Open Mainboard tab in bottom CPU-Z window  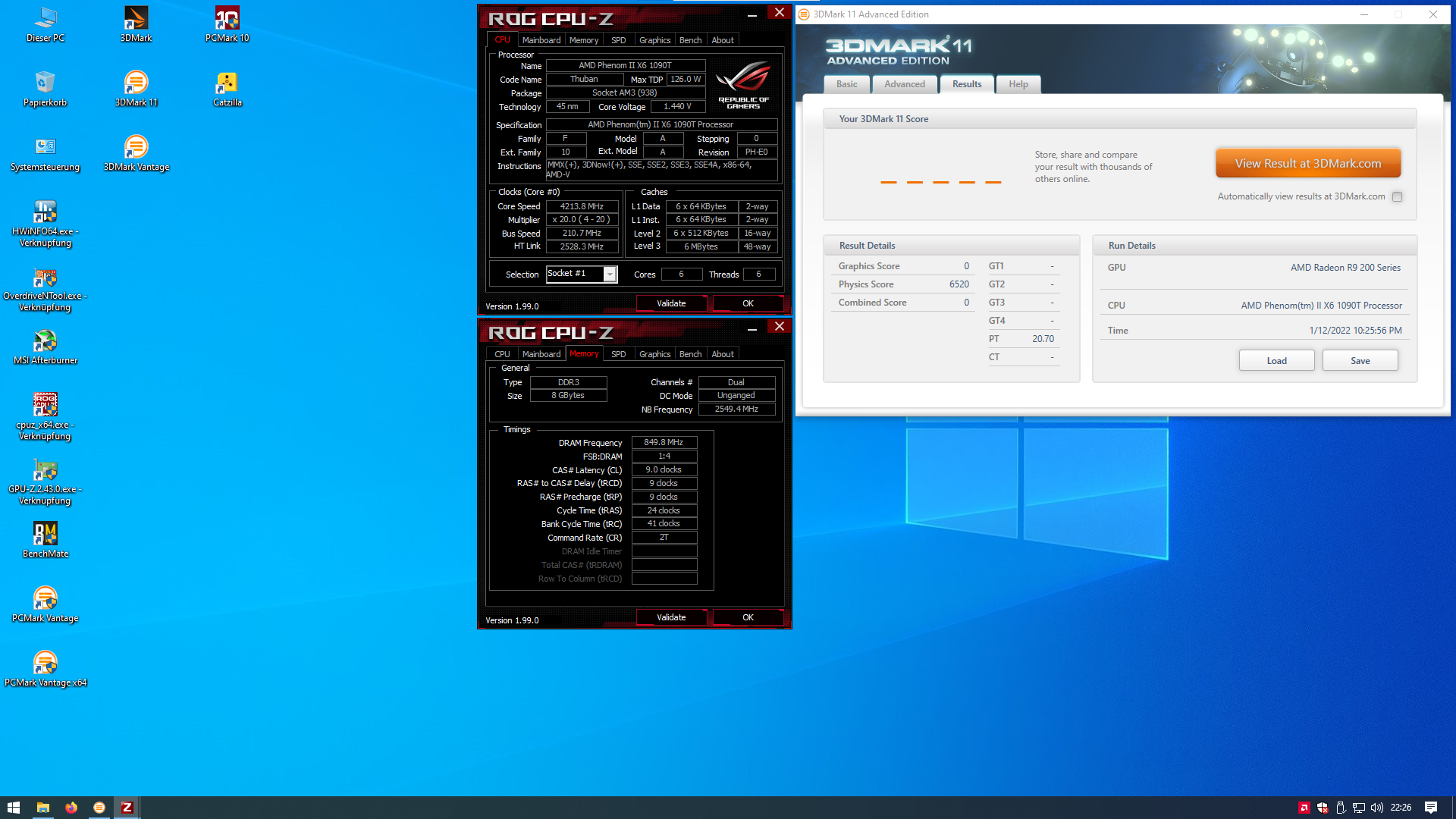click(x=541, y=354)
